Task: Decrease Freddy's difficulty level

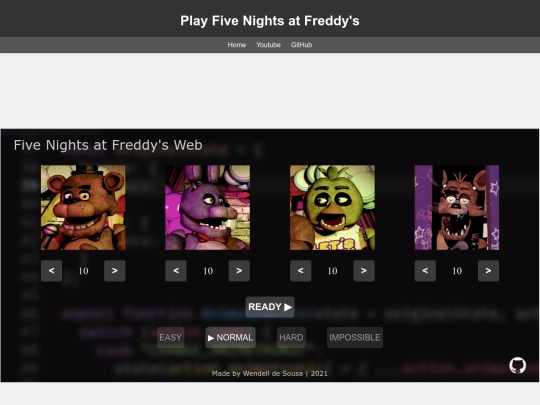Action: coord(51,271)
